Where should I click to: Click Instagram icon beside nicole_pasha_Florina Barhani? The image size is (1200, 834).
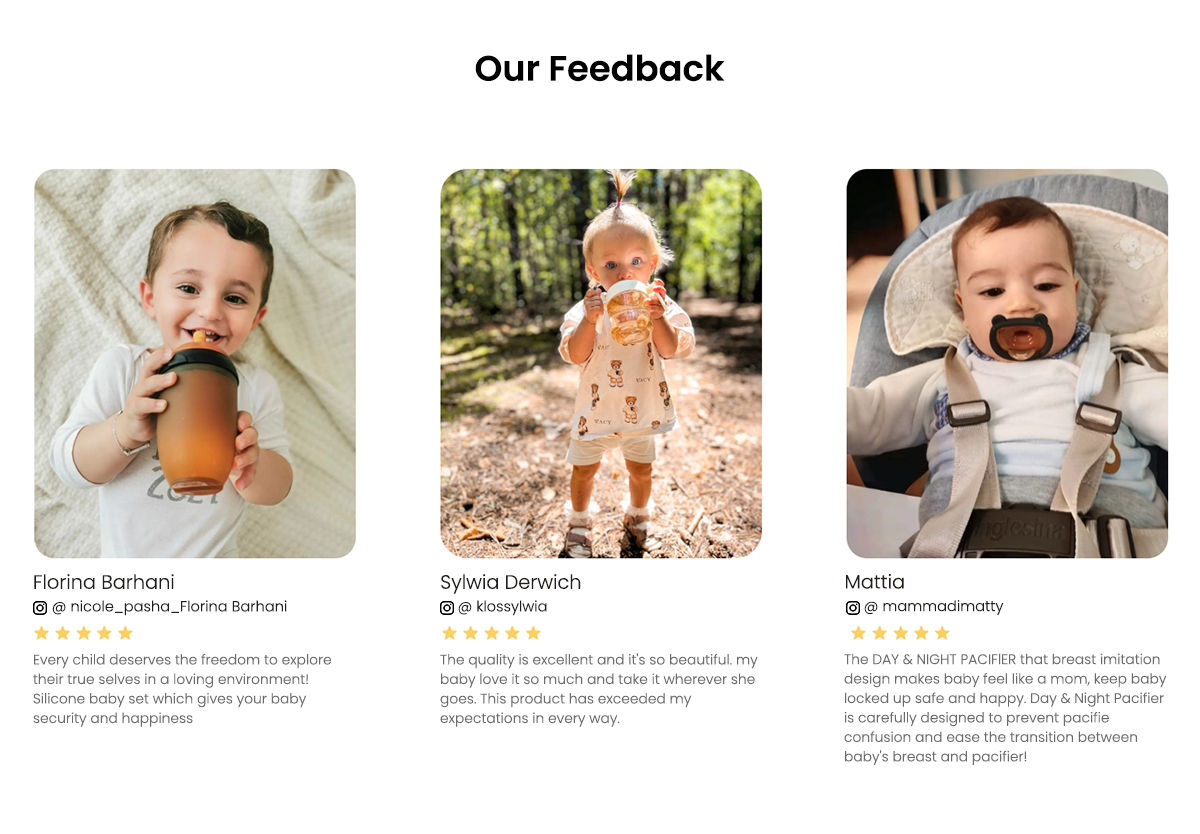click(x=40, y=607)
